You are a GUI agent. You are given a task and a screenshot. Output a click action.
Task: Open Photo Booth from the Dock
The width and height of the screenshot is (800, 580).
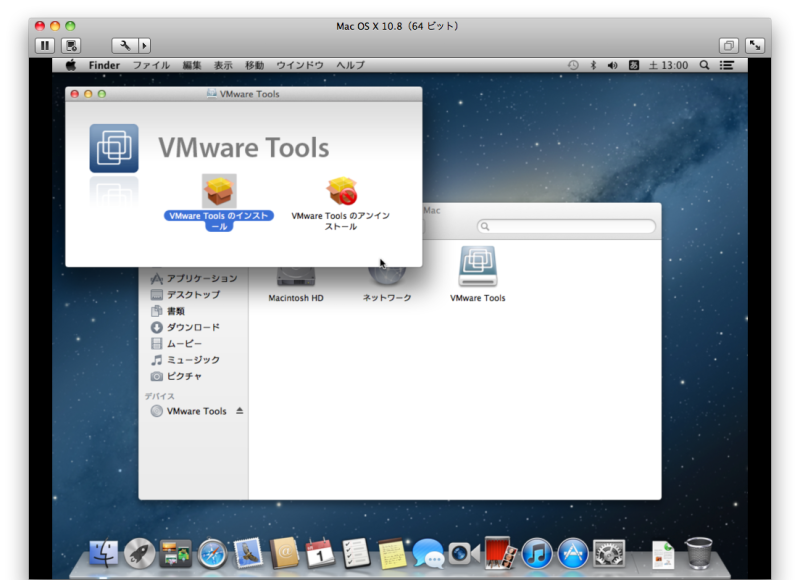pyautogui.click(x=501, y=552)
